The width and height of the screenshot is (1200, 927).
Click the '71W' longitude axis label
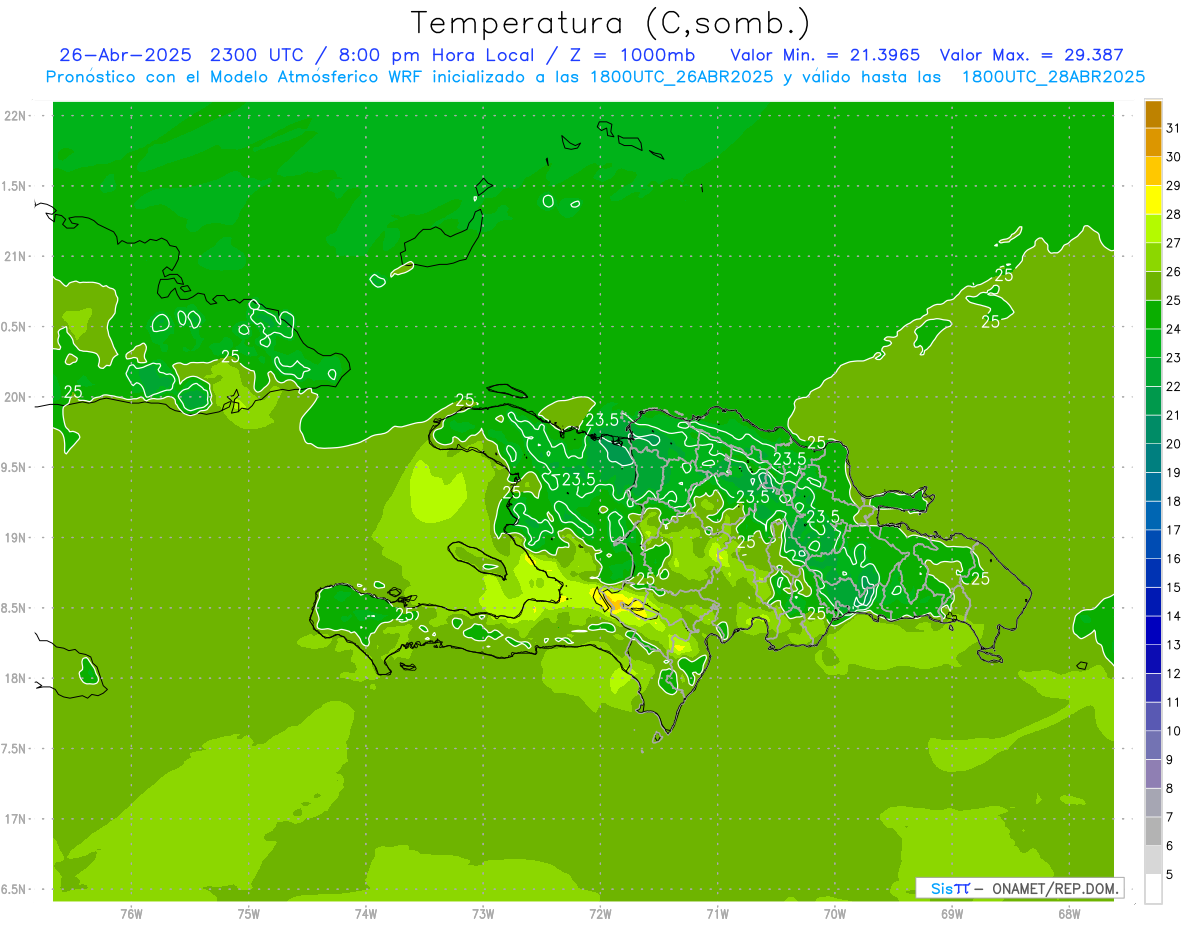717,914
